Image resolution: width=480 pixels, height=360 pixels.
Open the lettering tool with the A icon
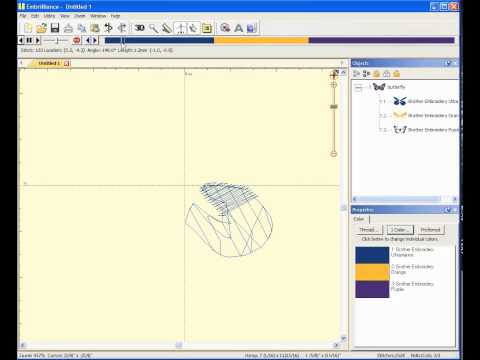tap(239, 28)
